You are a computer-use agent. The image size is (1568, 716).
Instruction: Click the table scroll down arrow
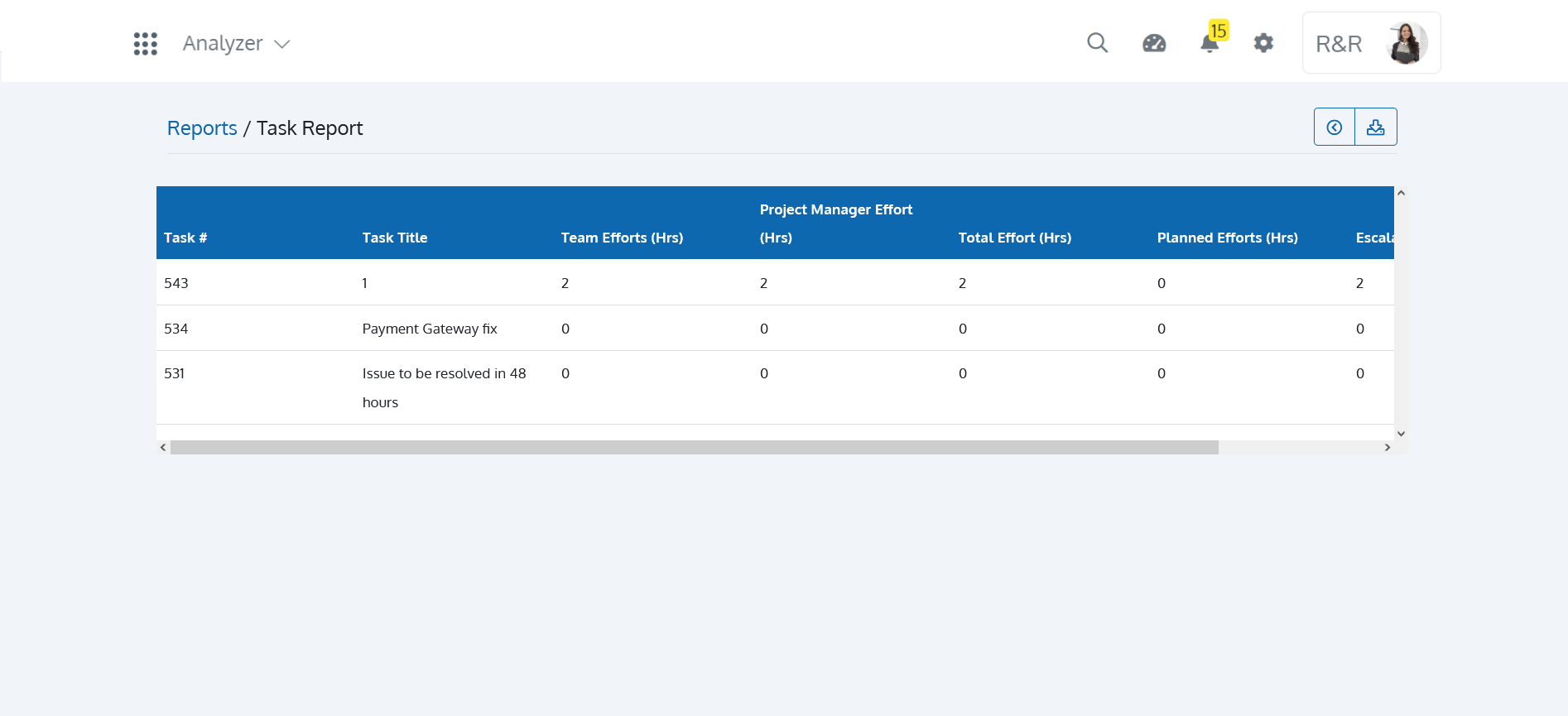[1401, 433]
